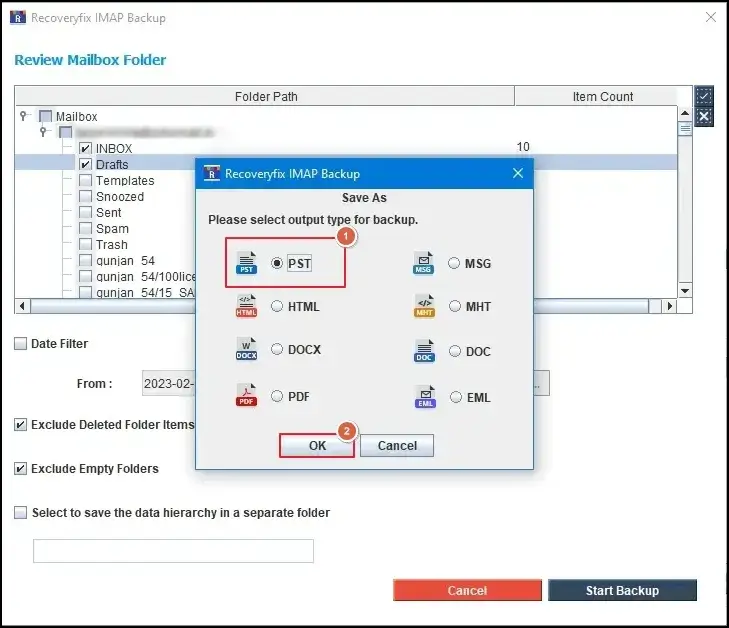This screenshot has height=628, width=729.
Task: Collapse the Mailbox tree node
Action: (x=24, y=115)
